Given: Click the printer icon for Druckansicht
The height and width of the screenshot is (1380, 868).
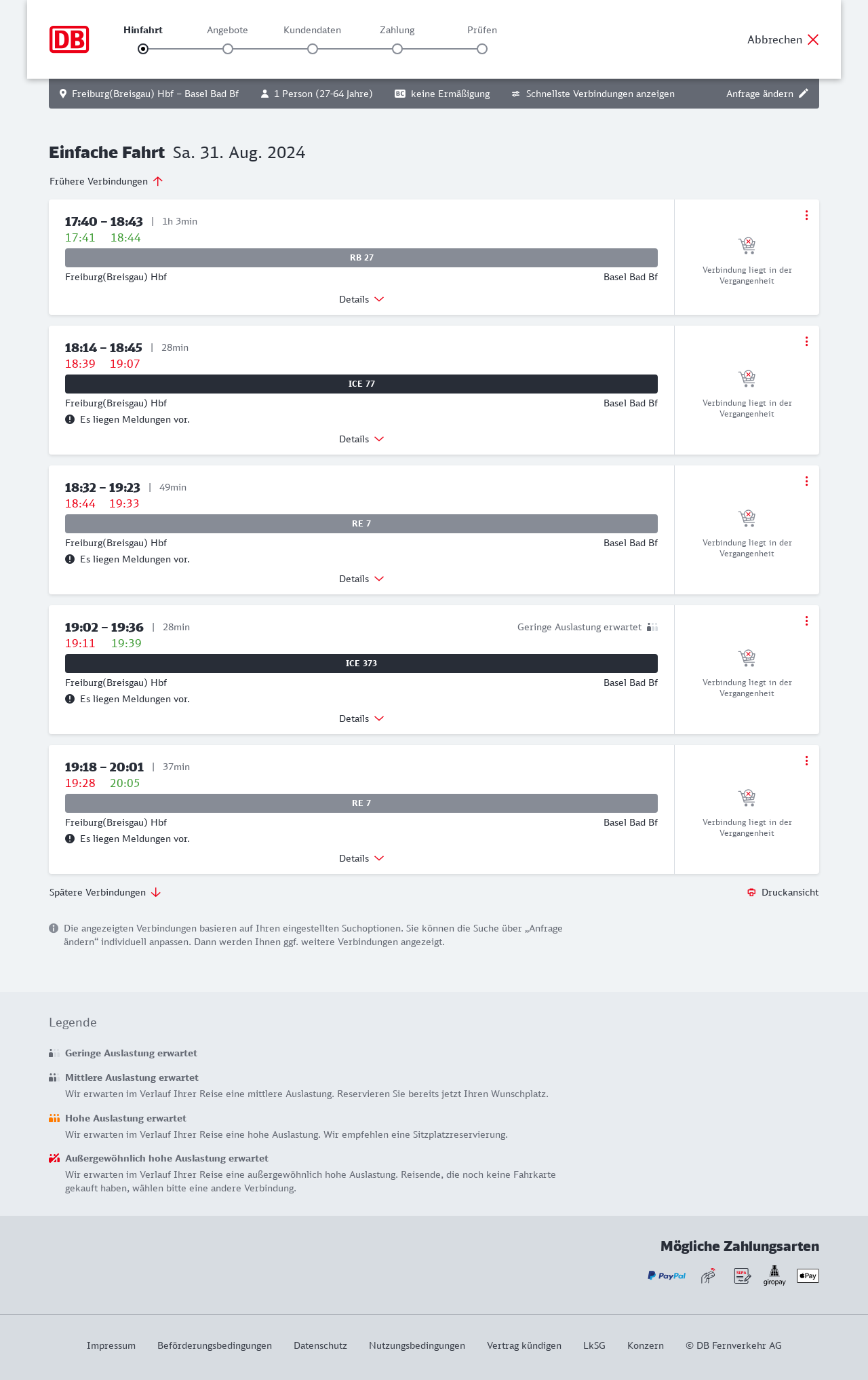Looking at the screenshot, I should point(751,892).
